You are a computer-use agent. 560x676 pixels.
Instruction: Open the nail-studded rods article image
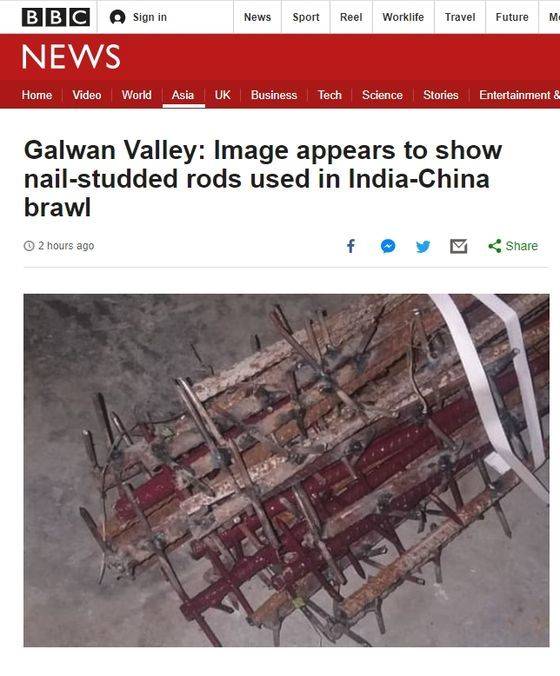tap(286, 470)
